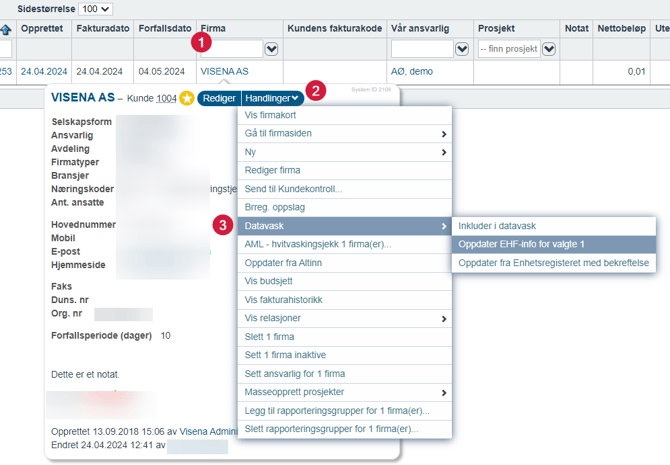Open the Handlinger dropdown button

coord(273,98)
